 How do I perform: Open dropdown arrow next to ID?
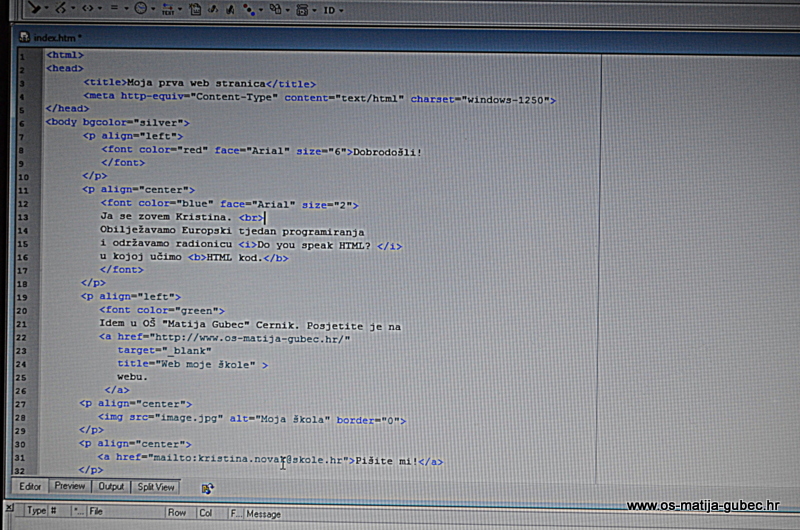point(341,11)
